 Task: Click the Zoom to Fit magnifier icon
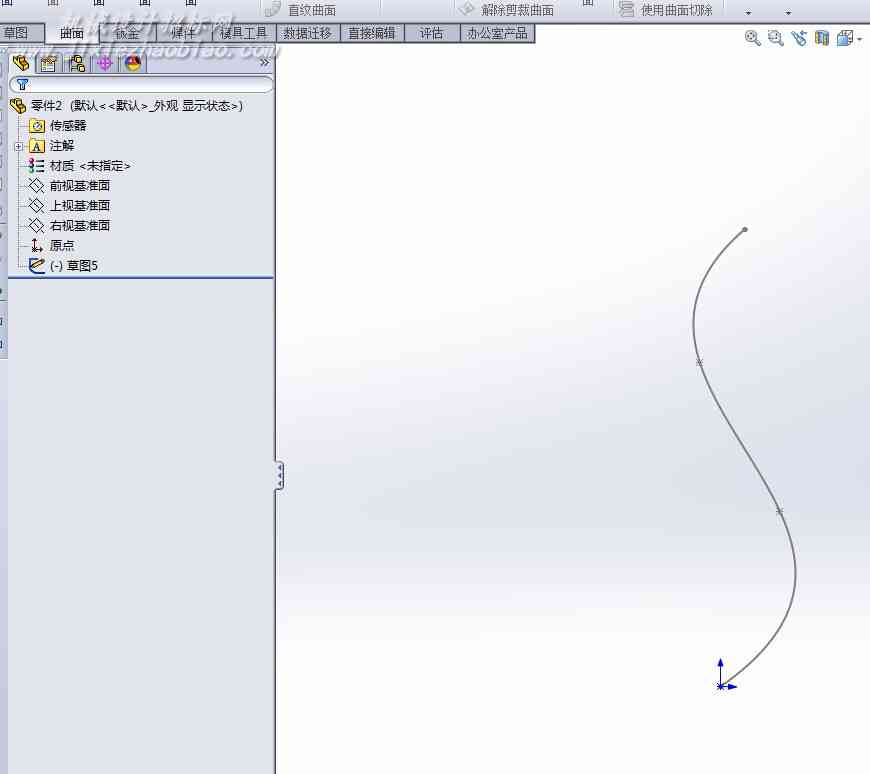(x=752, y=38)
